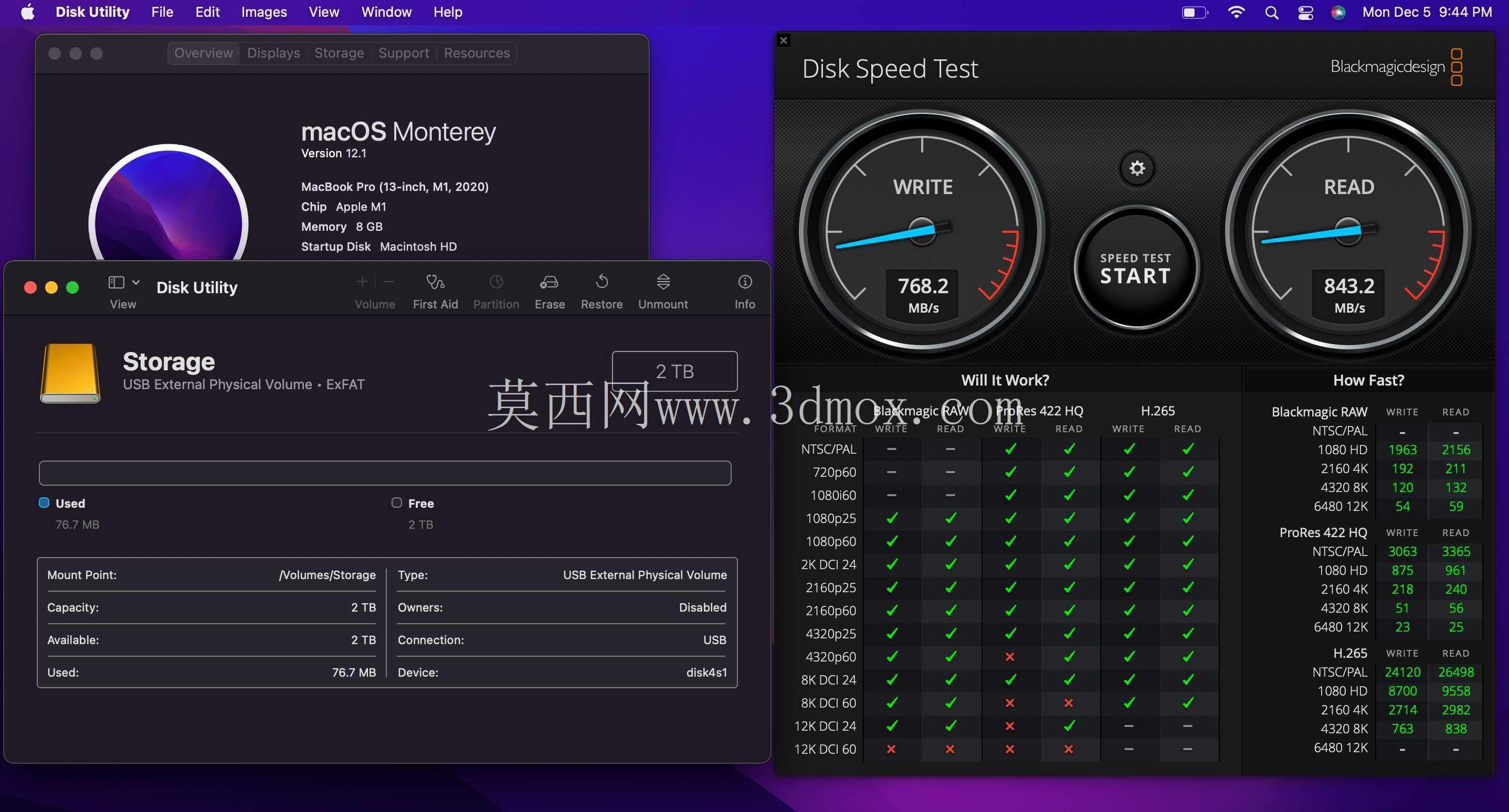1509x812 pixels.
Task: Minimize the Disk Utility window
Action: click(x=51, y=287)
